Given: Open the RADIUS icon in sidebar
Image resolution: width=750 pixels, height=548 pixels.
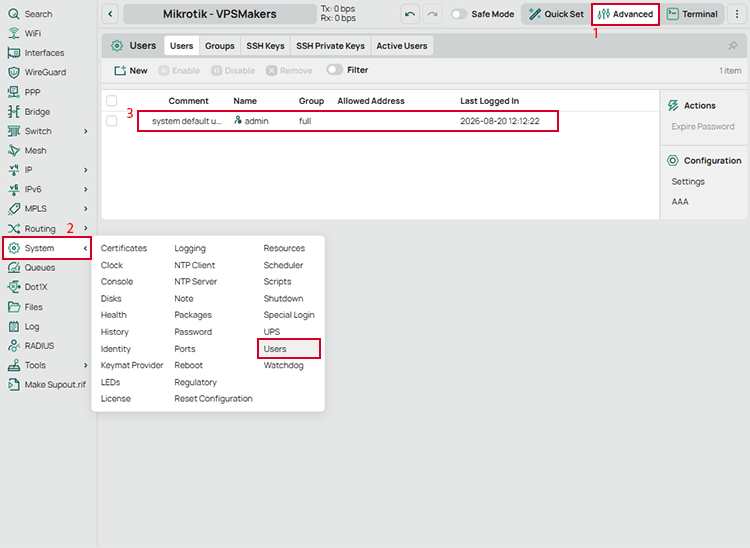Looking at the screenshot, I should (x=14, y=346).
